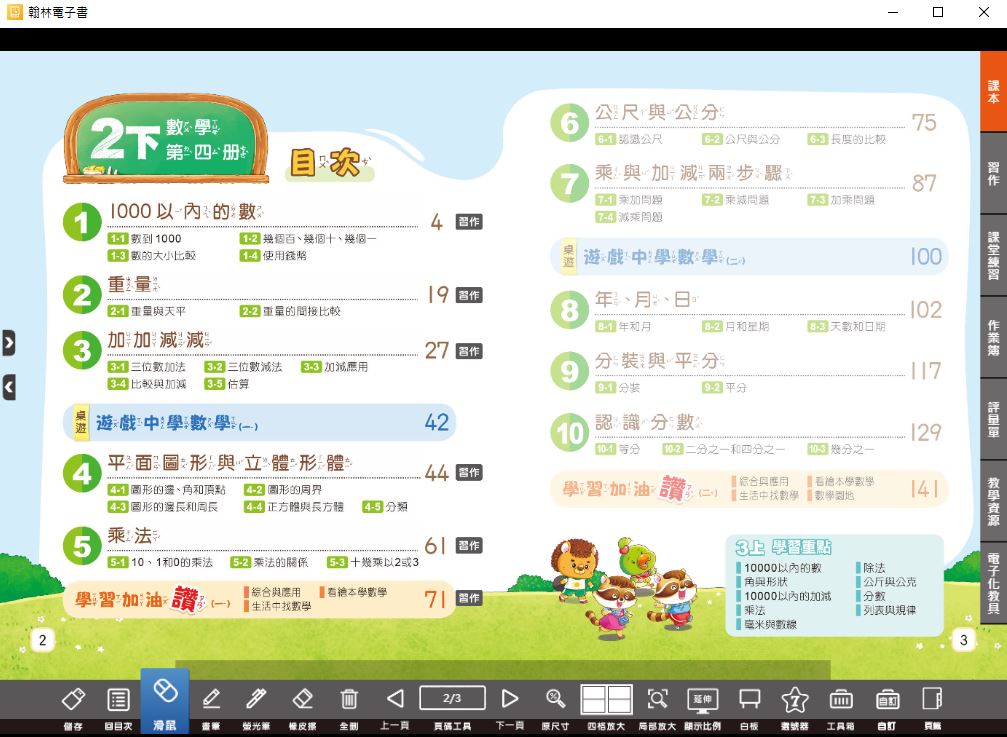The image size is (1007, 737).
Task: Open 習作 button beside page 71
Action: pyautogui.click(x=469, y=598)
